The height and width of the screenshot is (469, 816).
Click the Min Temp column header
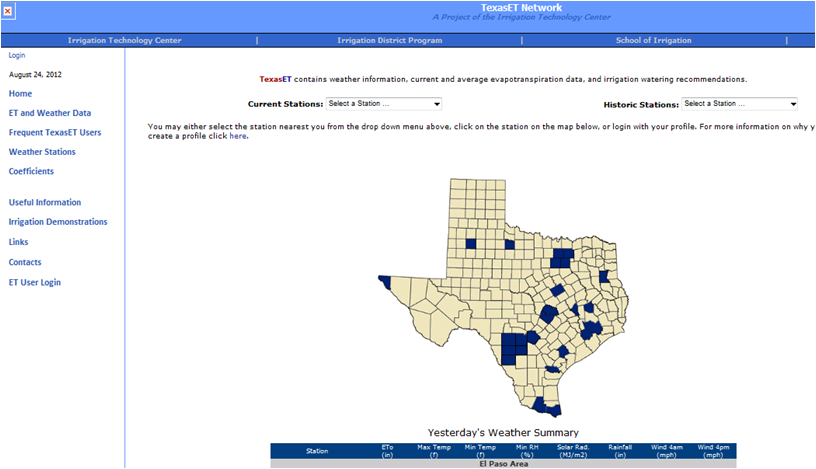pos(480,451)
